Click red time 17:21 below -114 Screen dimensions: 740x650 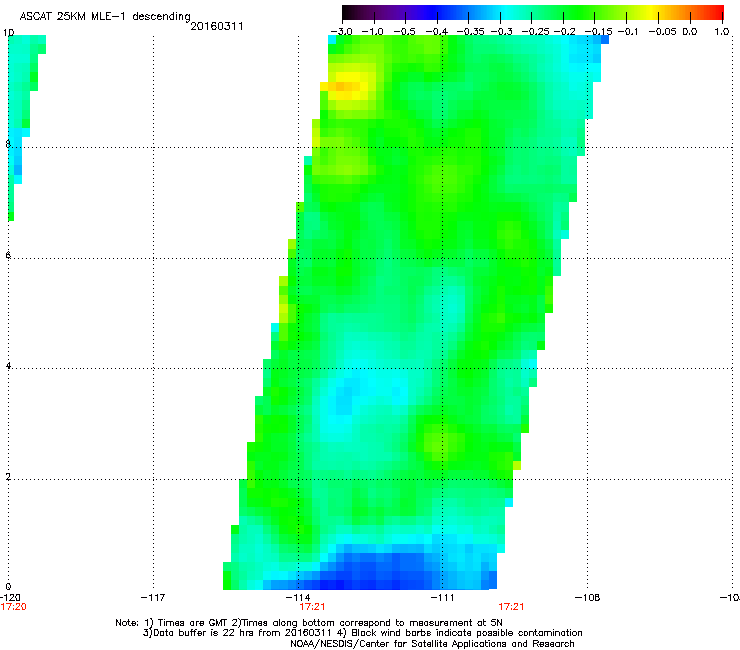pyautogui.click(x=312, y=607)
